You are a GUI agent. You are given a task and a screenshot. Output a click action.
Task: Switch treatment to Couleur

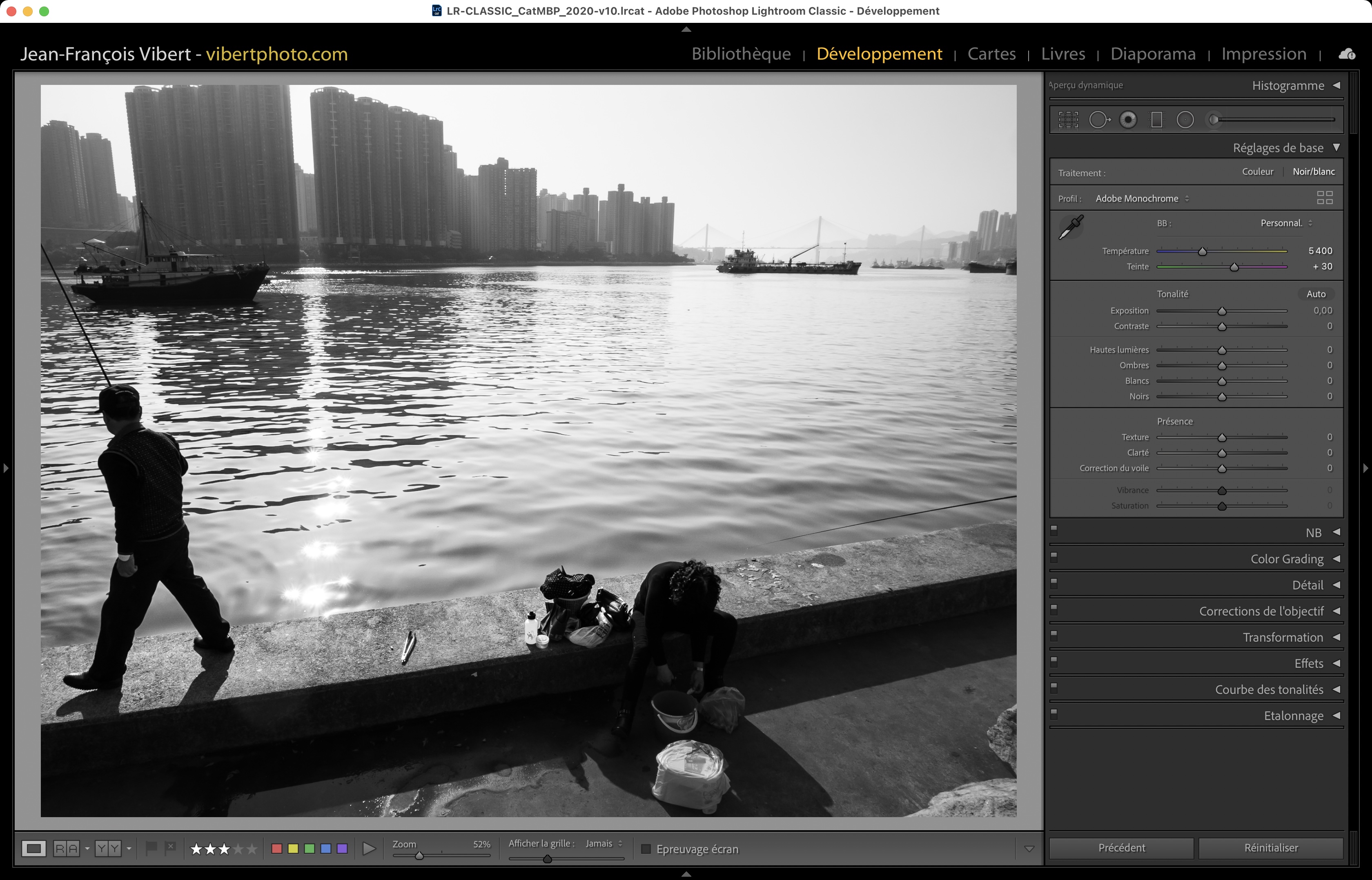pyautogui.click(x=1257, y=171)
